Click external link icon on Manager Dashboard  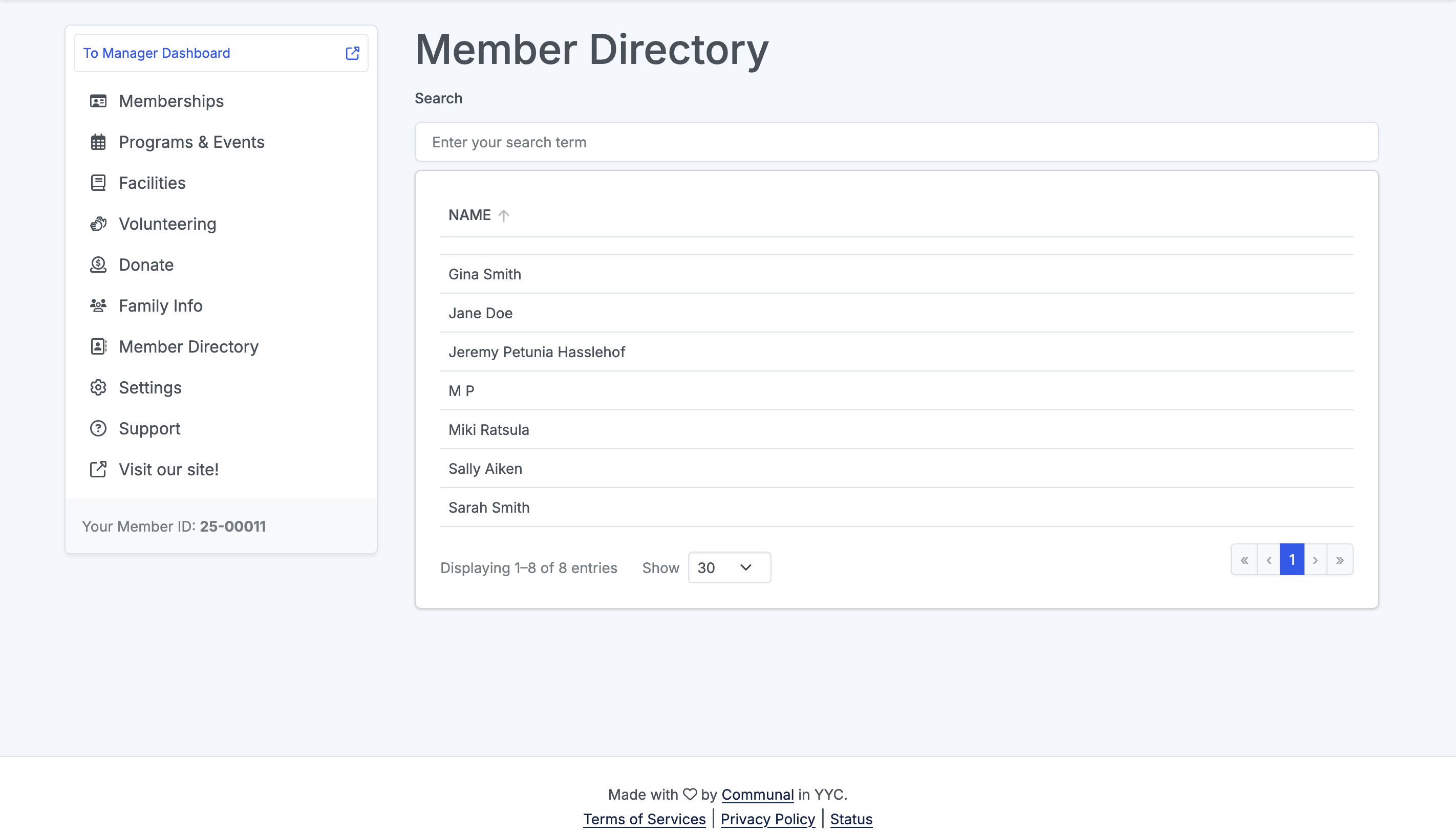click(x=352, y=53)
